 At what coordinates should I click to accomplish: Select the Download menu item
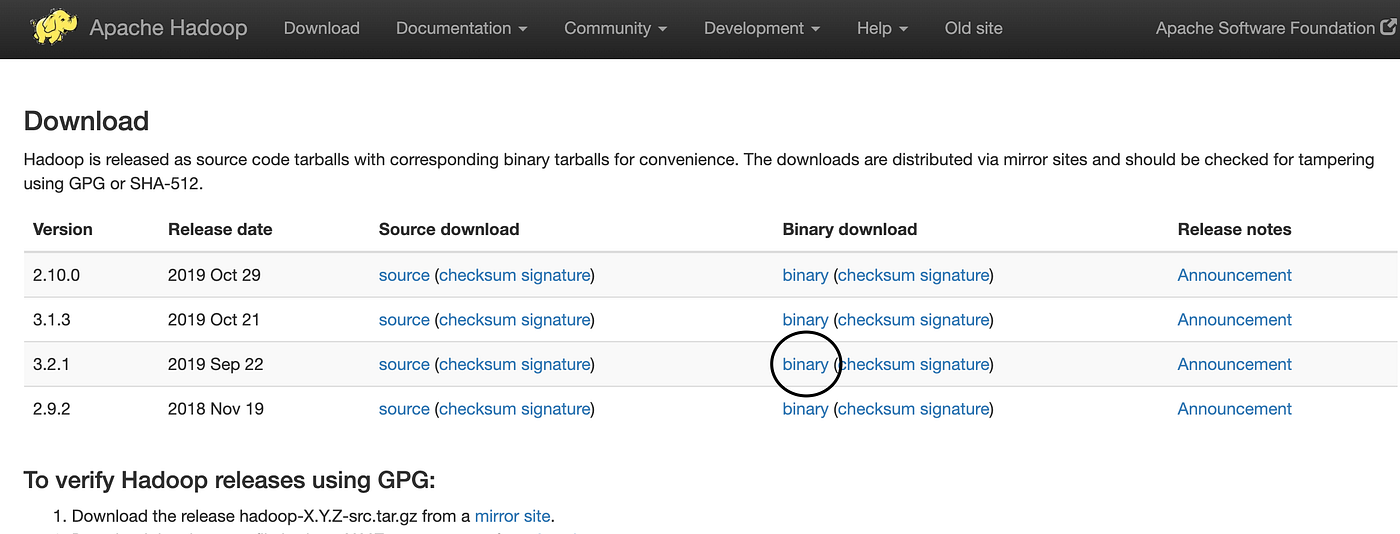click(322, 28)
